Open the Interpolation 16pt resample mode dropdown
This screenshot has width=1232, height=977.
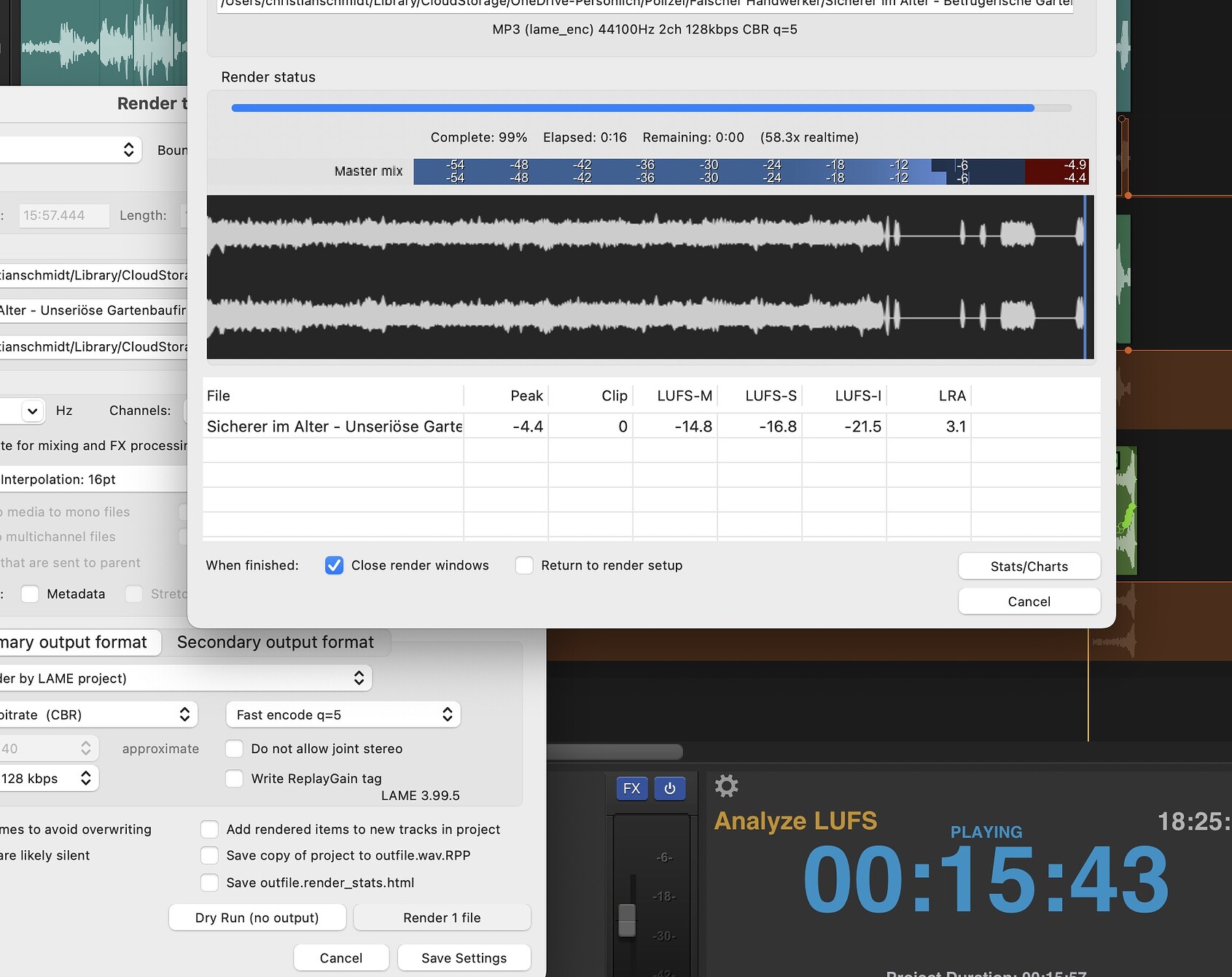click(x=93, y=479)
